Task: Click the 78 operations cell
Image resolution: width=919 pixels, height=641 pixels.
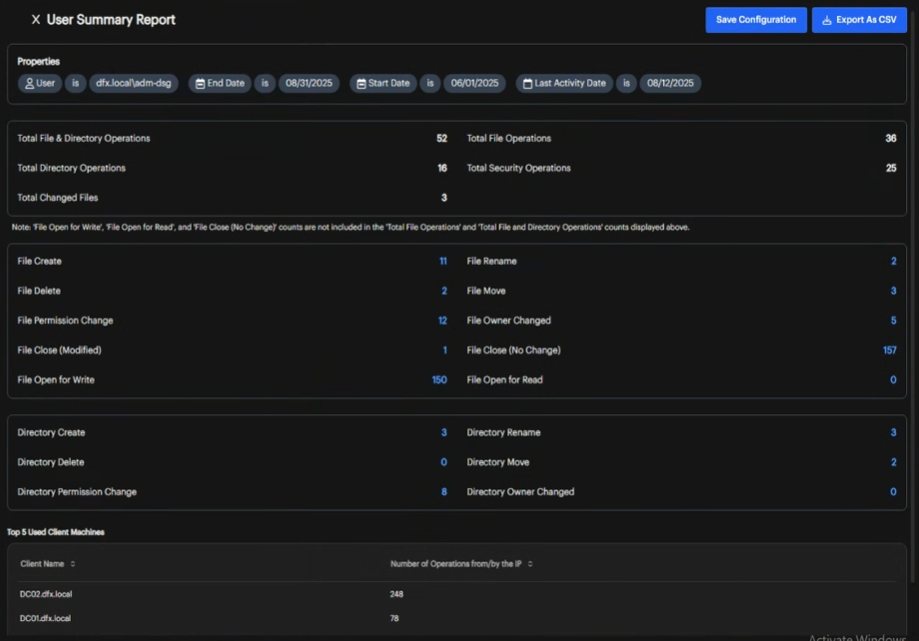Action: [394, 618]
